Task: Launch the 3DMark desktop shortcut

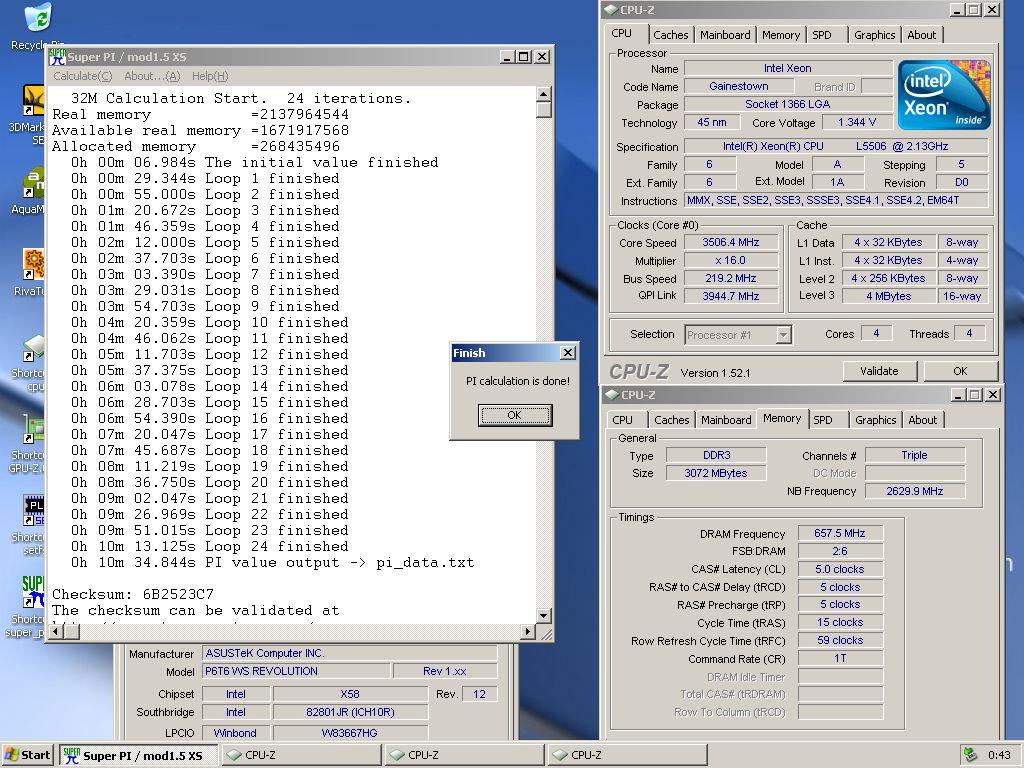Action: coord(33,100)
